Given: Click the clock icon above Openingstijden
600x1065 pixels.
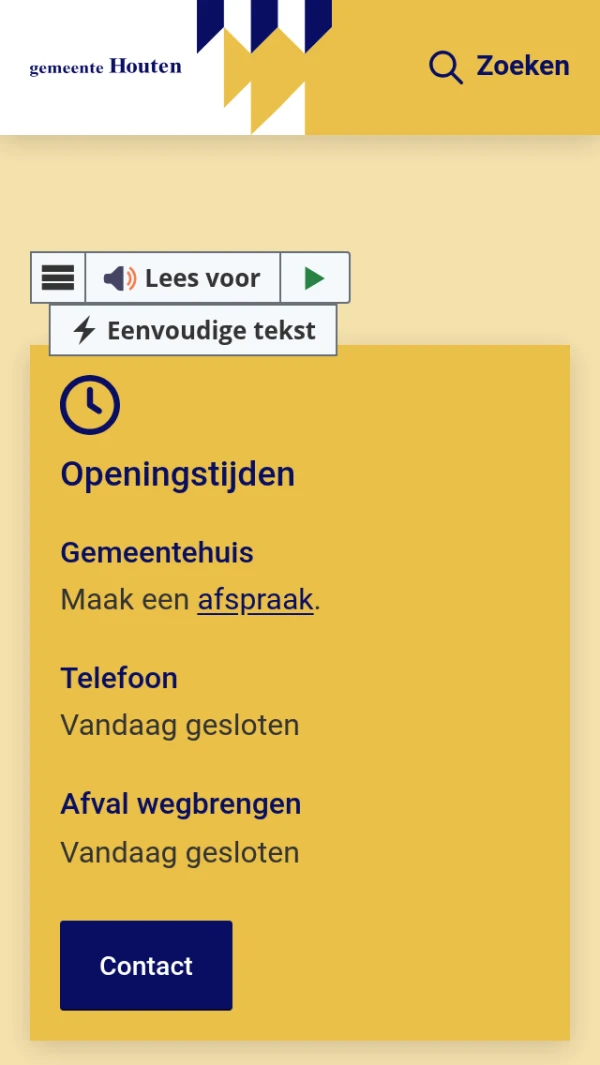Looking at the screenshot, I should click(90, 405).
